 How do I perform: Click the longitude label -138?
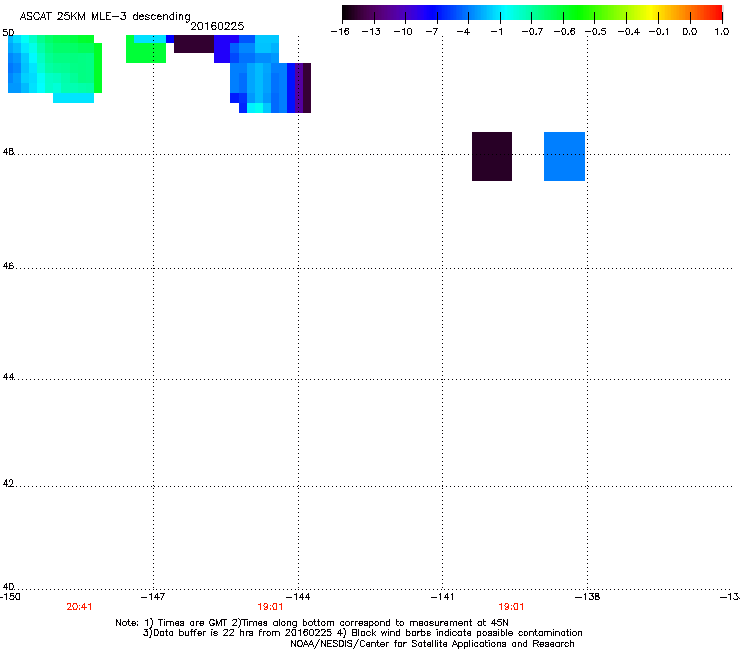click(588, 597)
